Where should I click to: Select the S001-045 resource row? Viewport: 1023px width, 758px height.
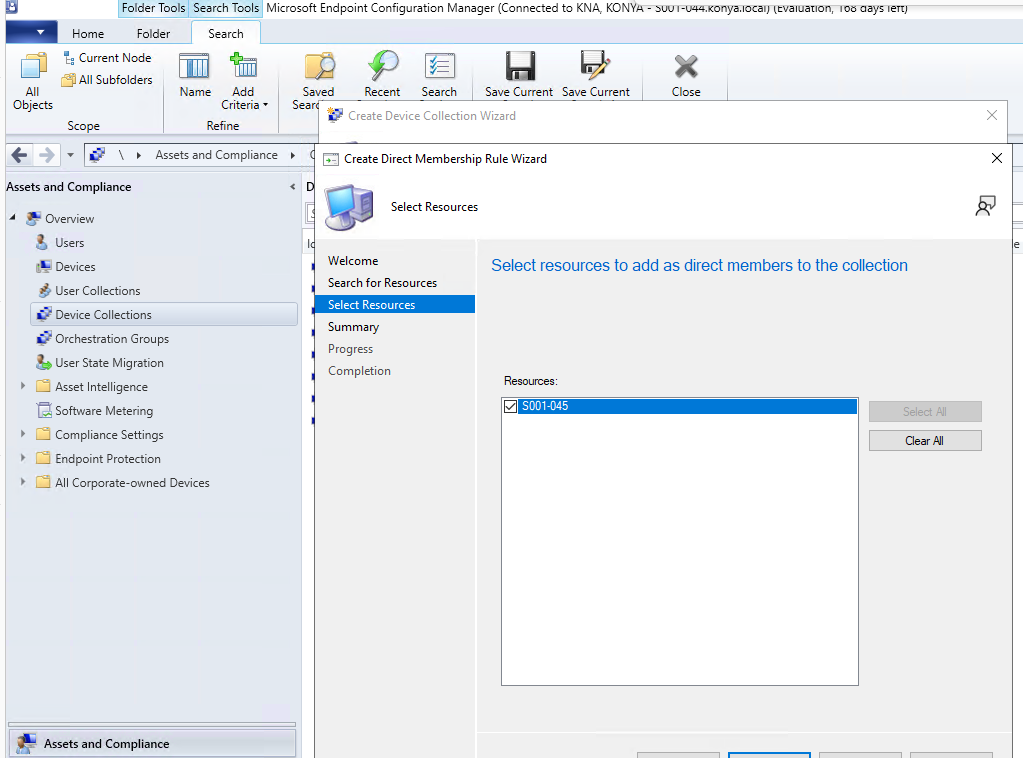688,406
